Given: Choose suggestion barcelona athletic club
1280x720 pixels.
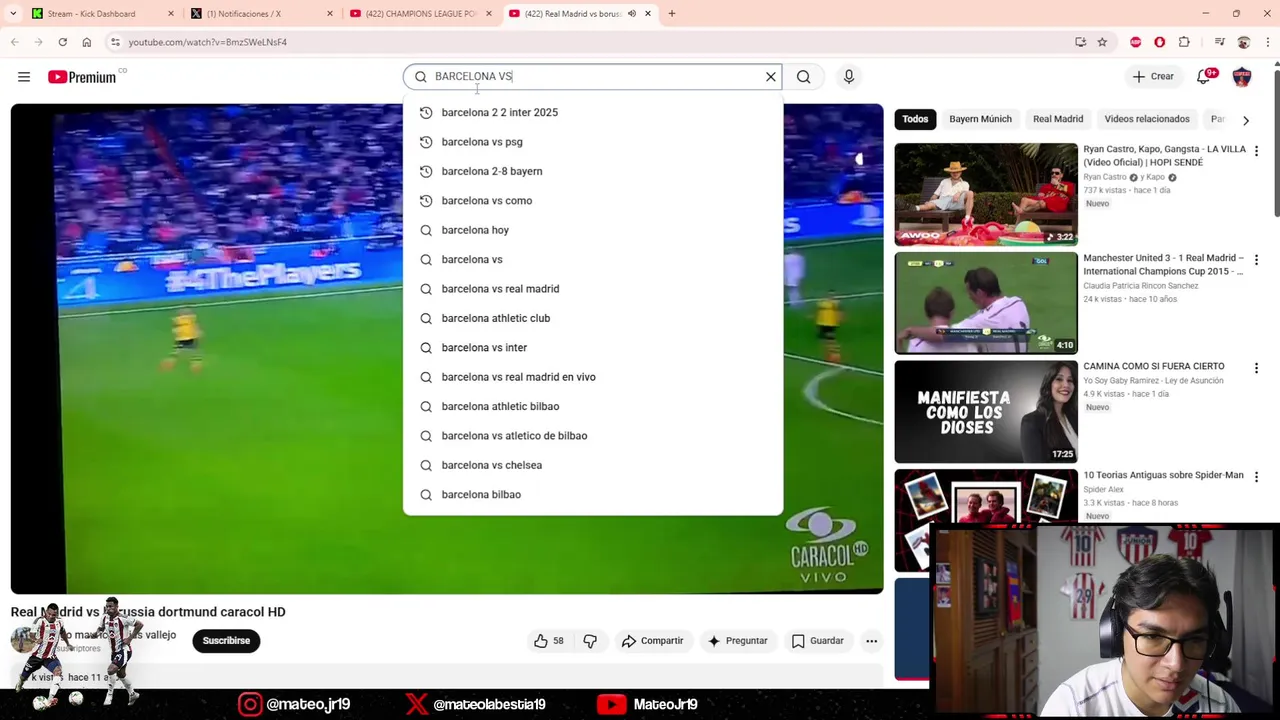Looking at the screenshot, I should coord(593,318).
